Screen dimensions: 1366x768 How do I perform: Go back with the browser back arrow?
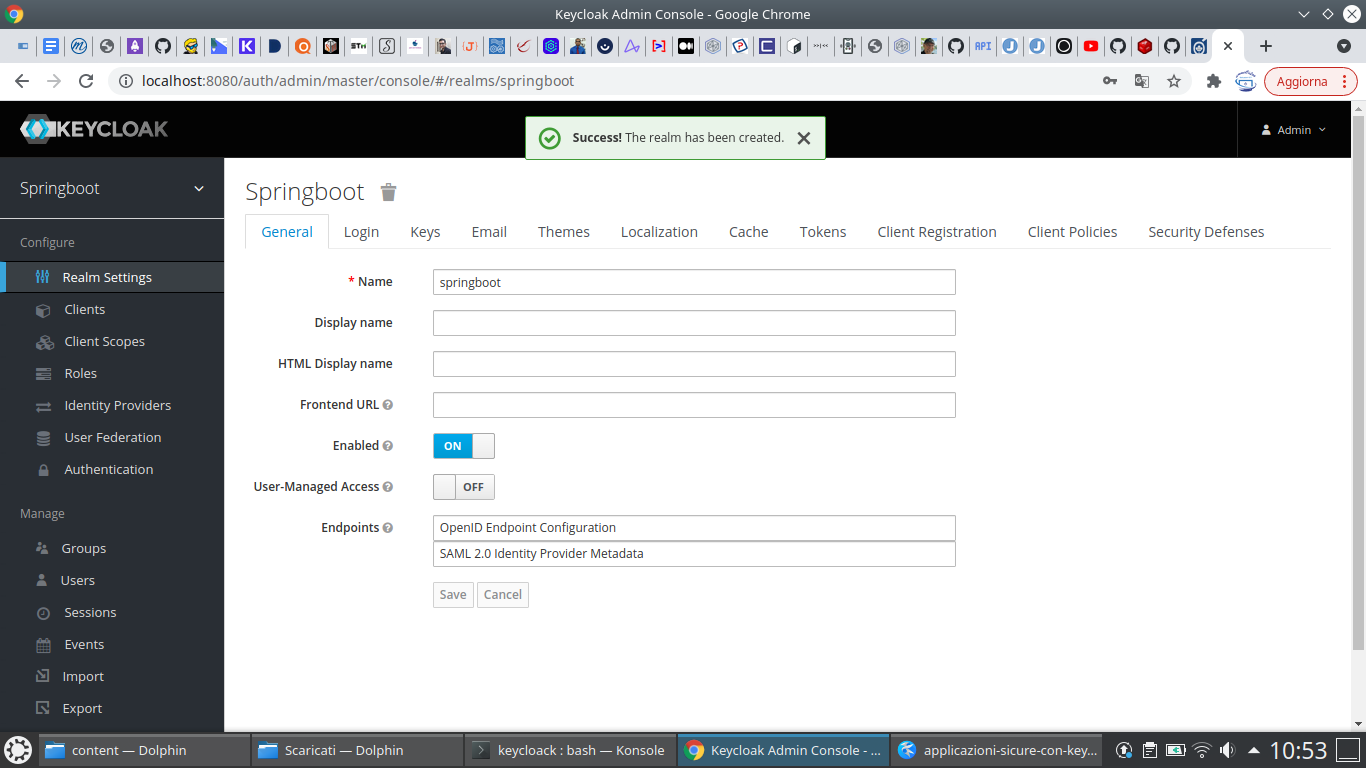pyautogui.click(x=22, y=81)
